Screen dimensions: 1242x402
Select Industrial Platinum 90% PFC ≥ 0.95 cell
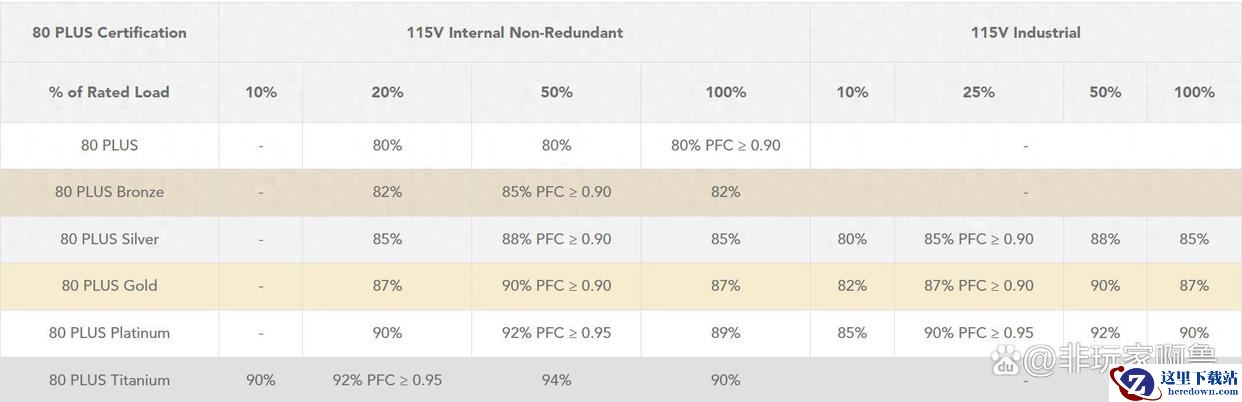coord(978,333)
